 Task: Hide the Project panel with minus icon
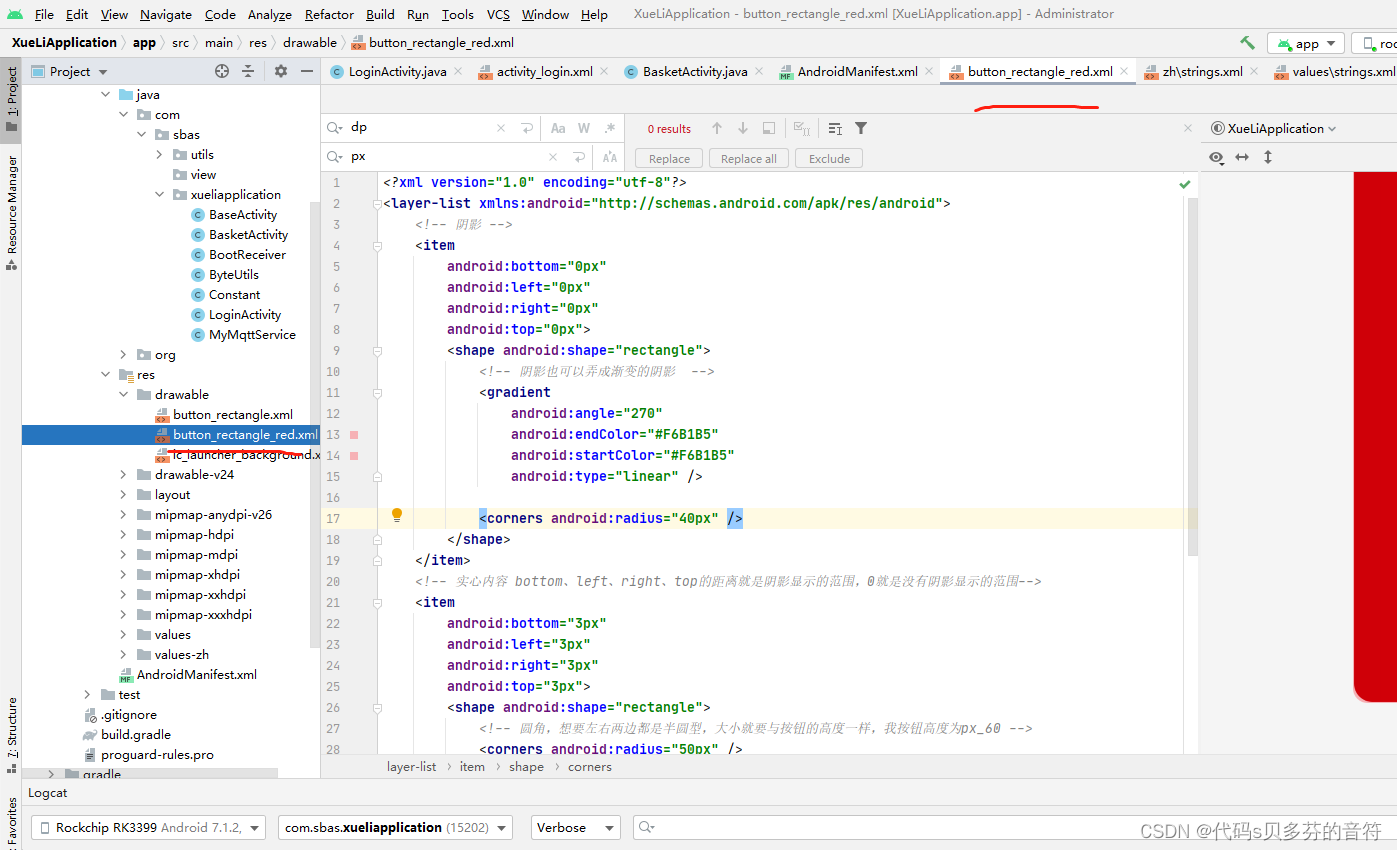point(307,71)
